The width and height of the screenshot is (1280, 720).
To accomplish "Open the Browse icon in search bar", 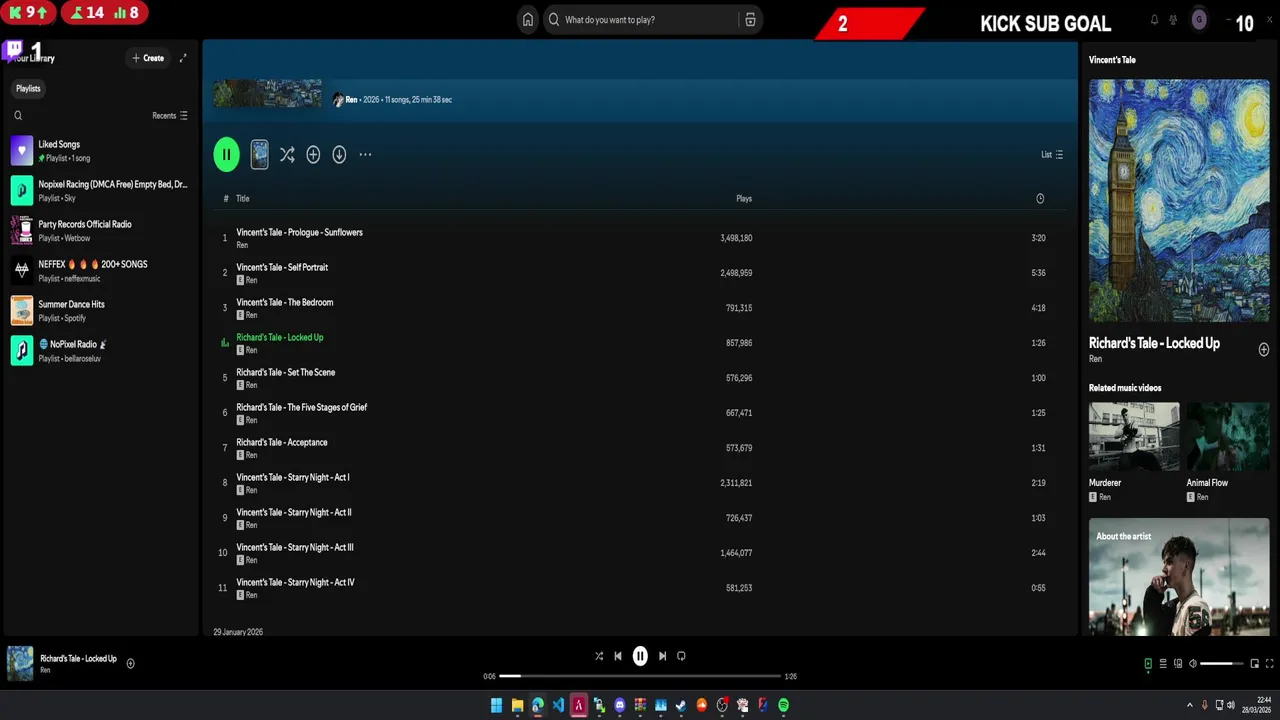I will point(750,20).
